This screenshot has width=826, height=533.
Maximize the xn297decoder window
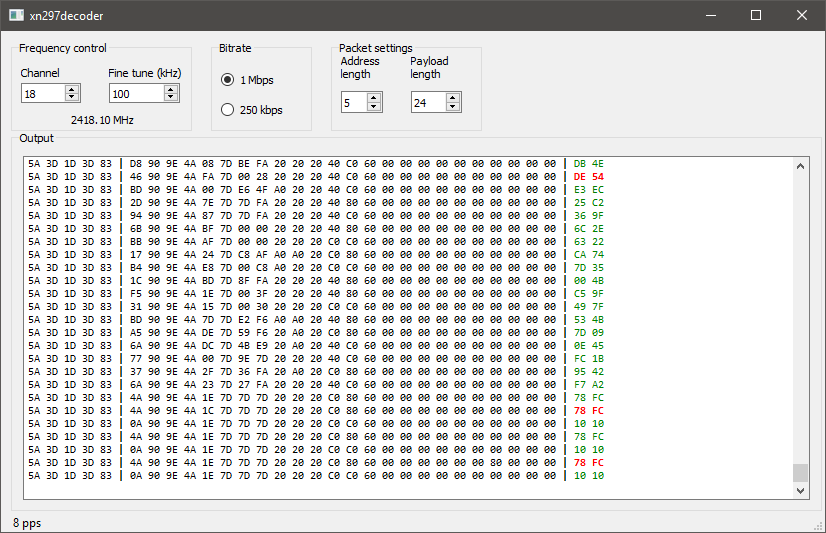point(756,15)
